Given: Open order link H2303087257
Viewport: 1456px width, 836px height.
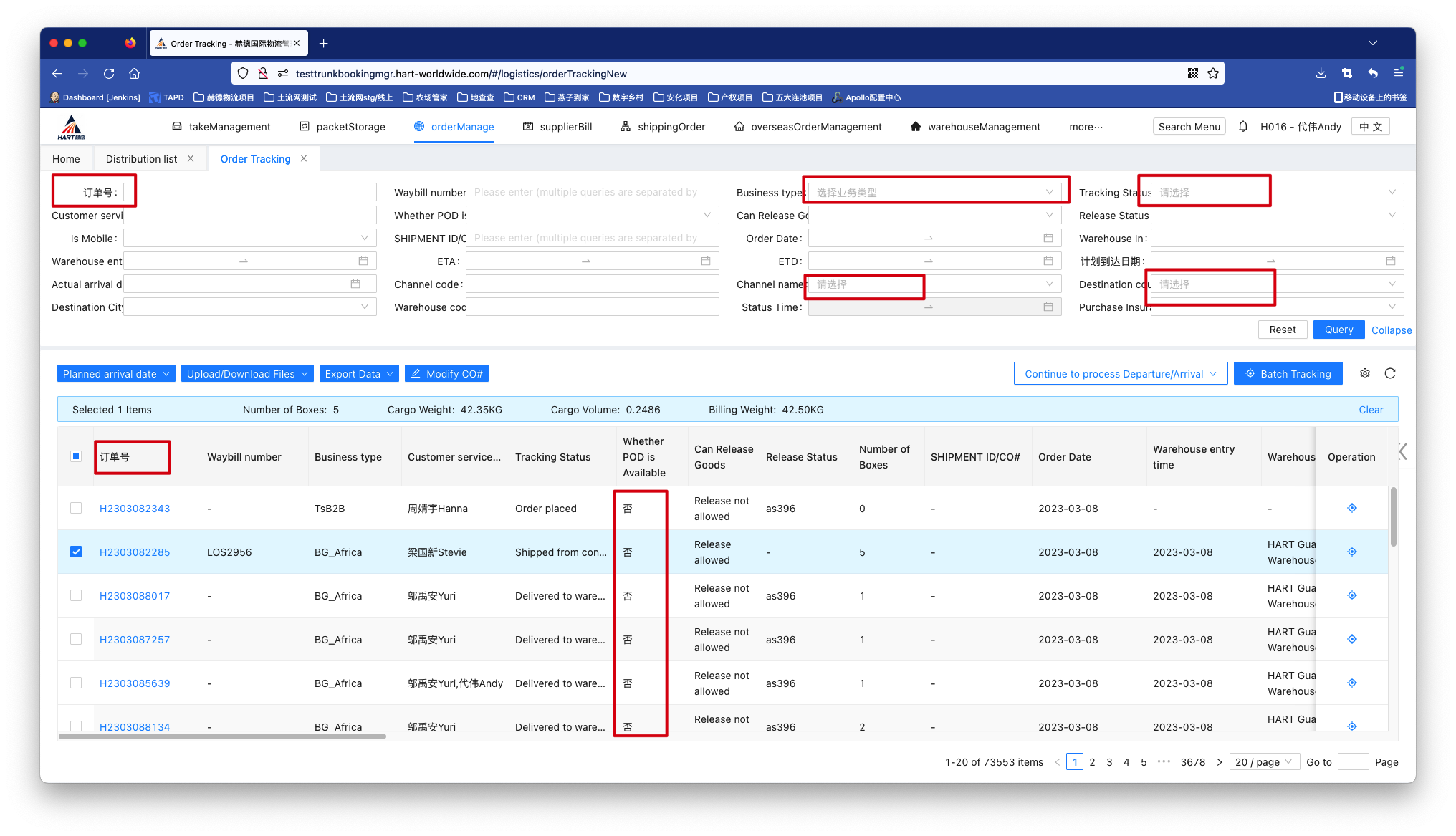Looking at the screenshot, I should pyautogui.click(x=135, y=639).
